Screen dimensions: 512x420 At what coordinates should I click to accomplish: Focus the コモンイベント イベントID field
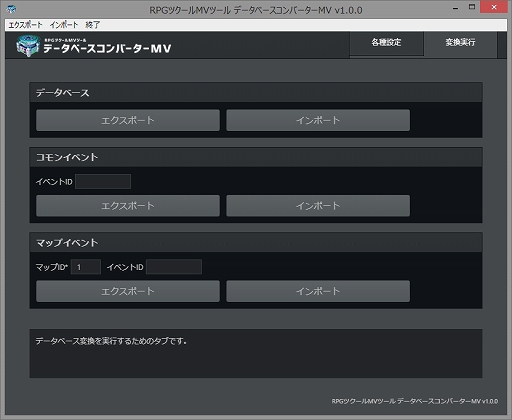tap(103, 181)
